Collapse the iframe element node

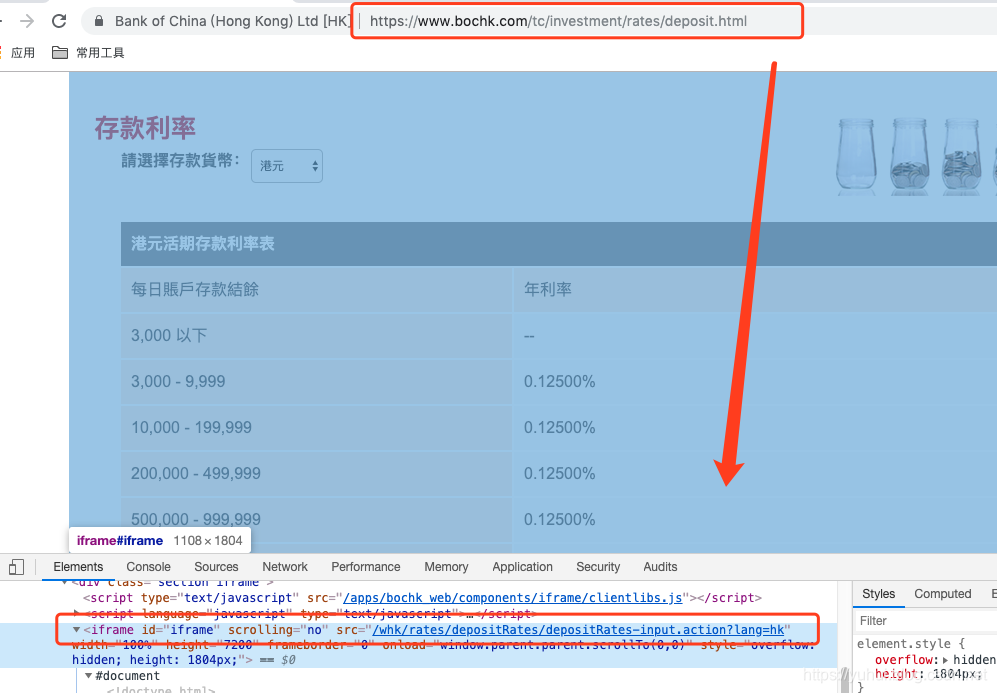click(76, 630)
